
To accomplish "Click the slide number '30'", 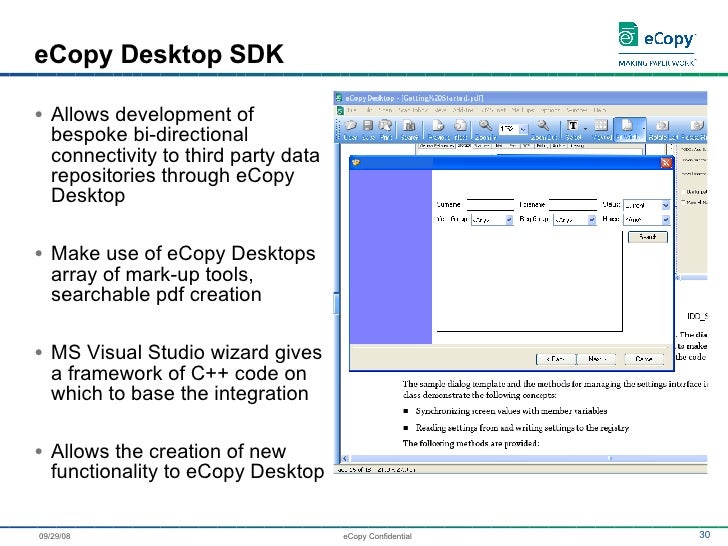I will [704, 534].
